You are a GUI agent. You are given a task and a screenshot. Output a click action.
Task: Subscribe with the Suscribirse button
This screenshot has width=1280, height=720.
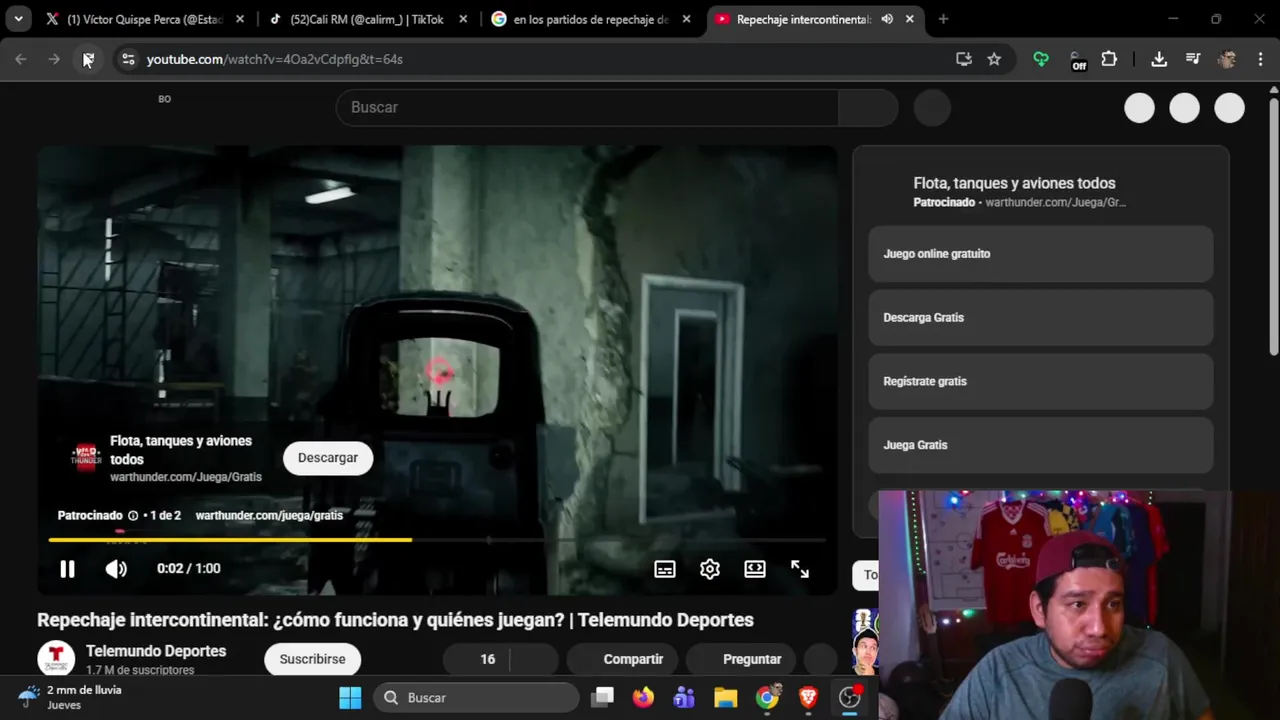pyautogui.click(x=312, y=659)
